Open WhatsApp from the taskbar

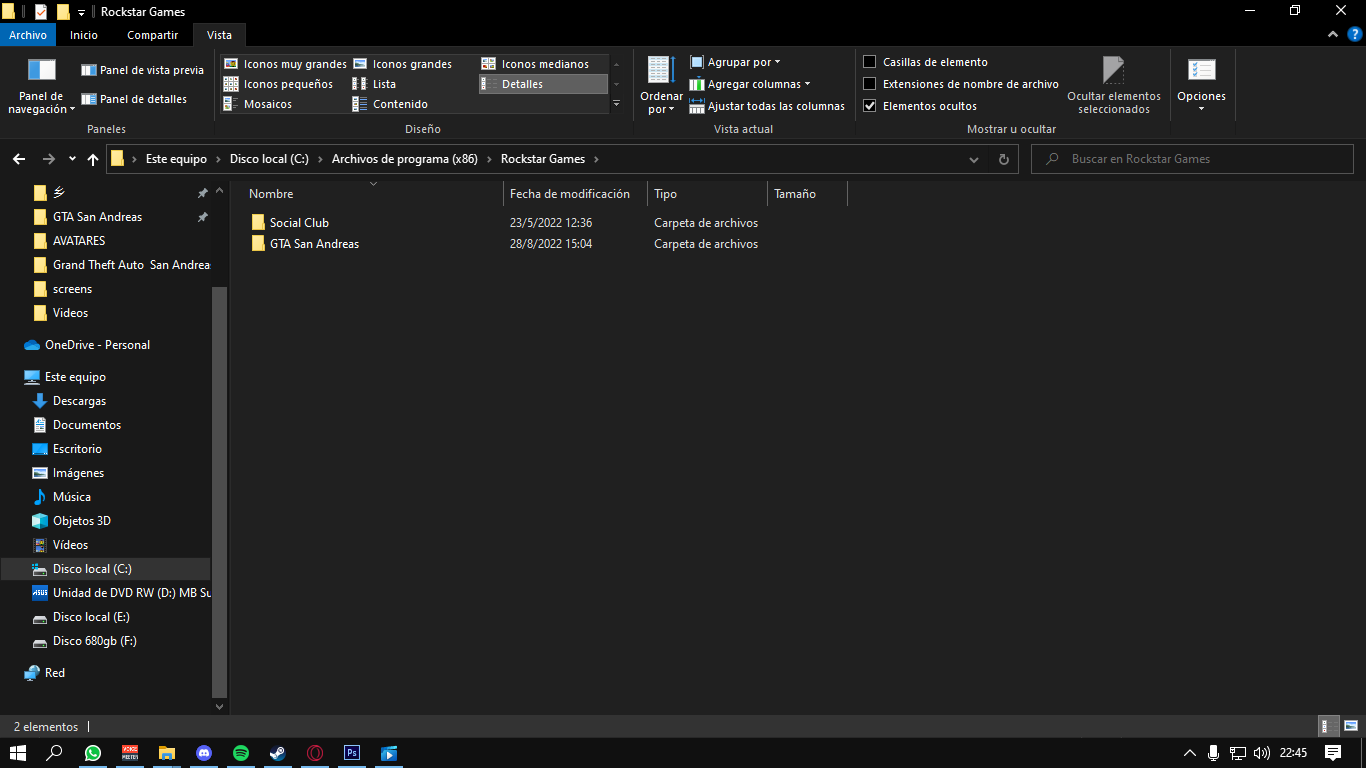point(93,753)
